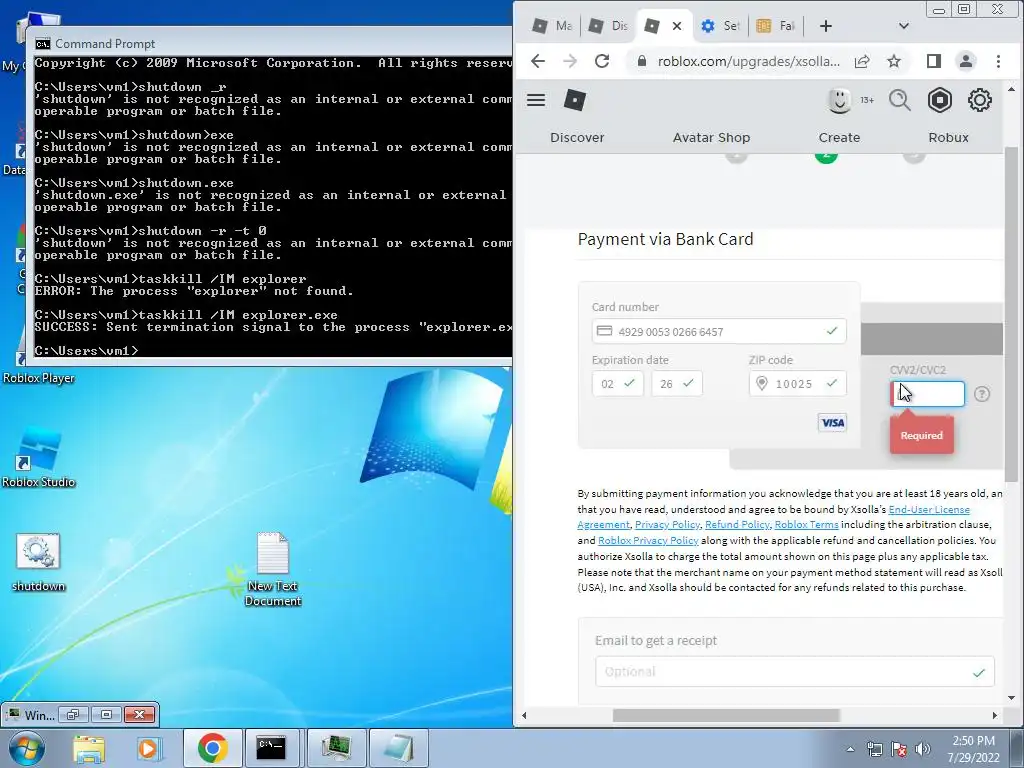Go forward in Chrome
Screen dimensions: 1024x768
[x=569, y=61]
